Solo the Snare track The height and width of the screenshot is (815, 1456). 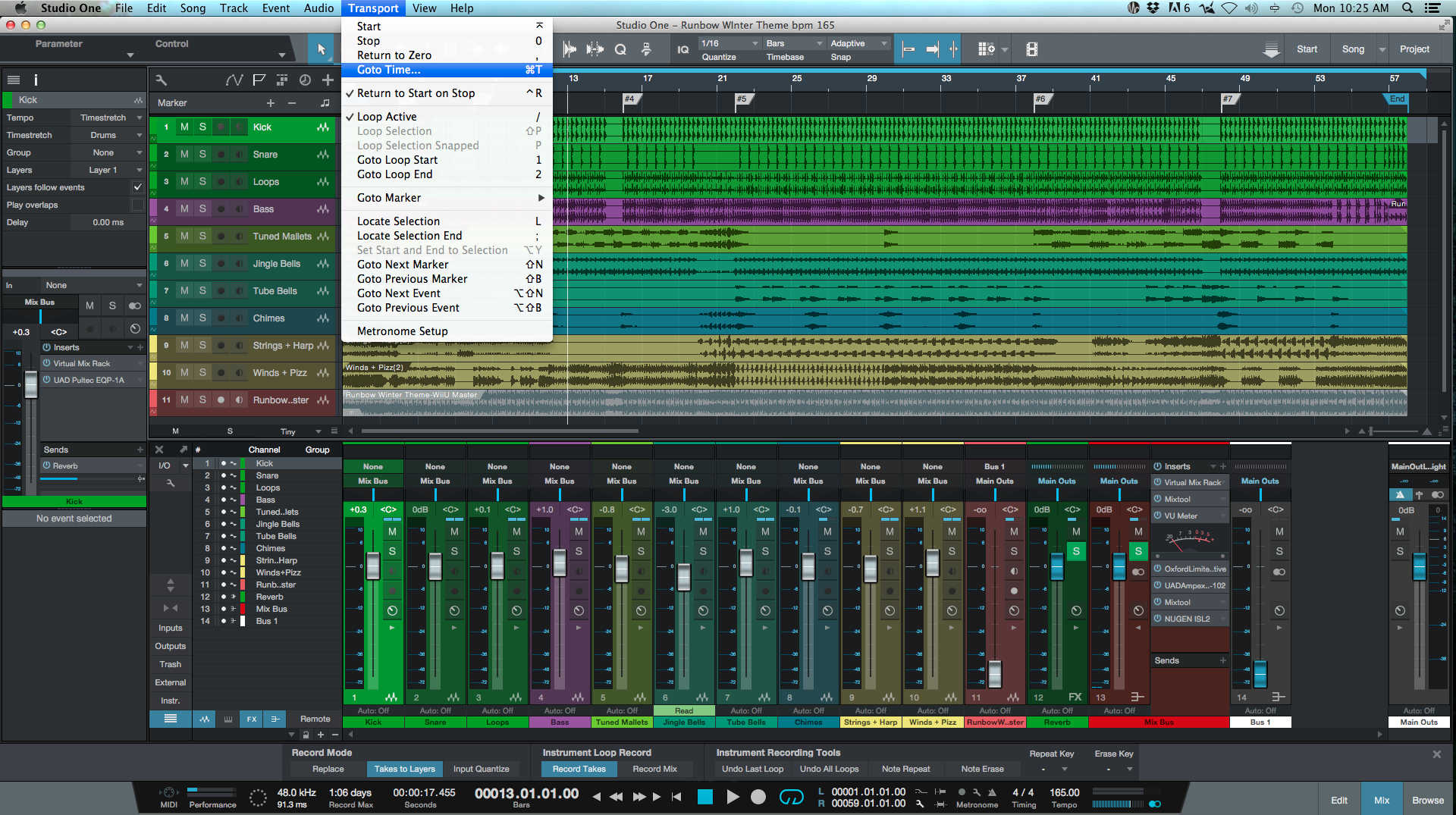[202, 155]
